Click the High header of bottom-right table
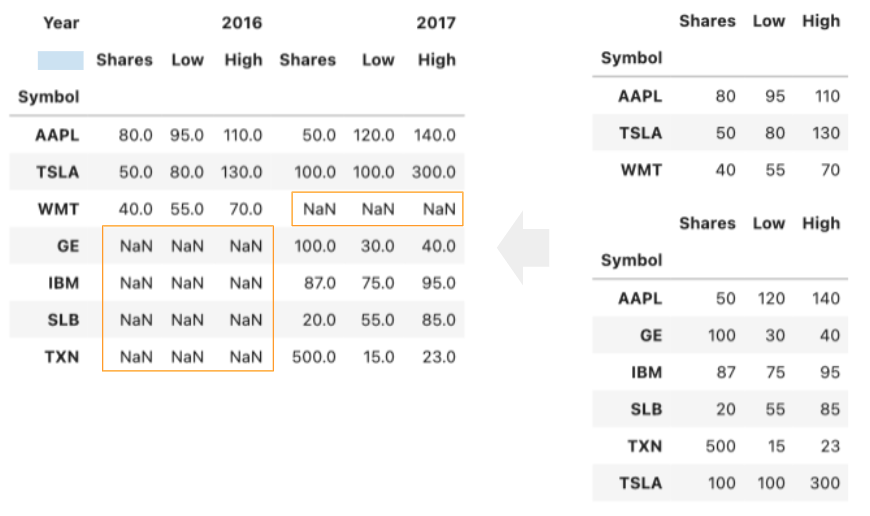This screenshot has width=870, height=516. tap(820, 223)
